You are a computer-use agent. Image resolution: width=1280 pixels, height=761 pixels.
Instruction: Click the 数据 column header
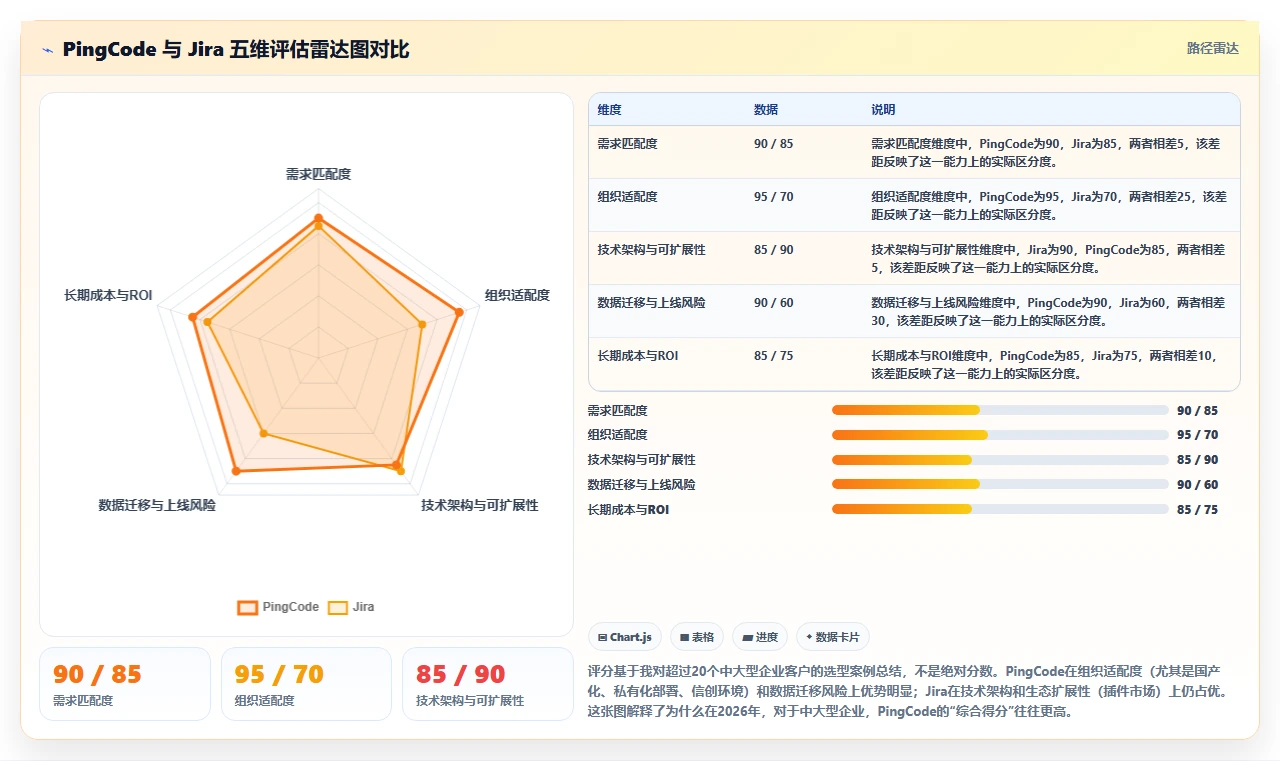[x=766, y=110]
